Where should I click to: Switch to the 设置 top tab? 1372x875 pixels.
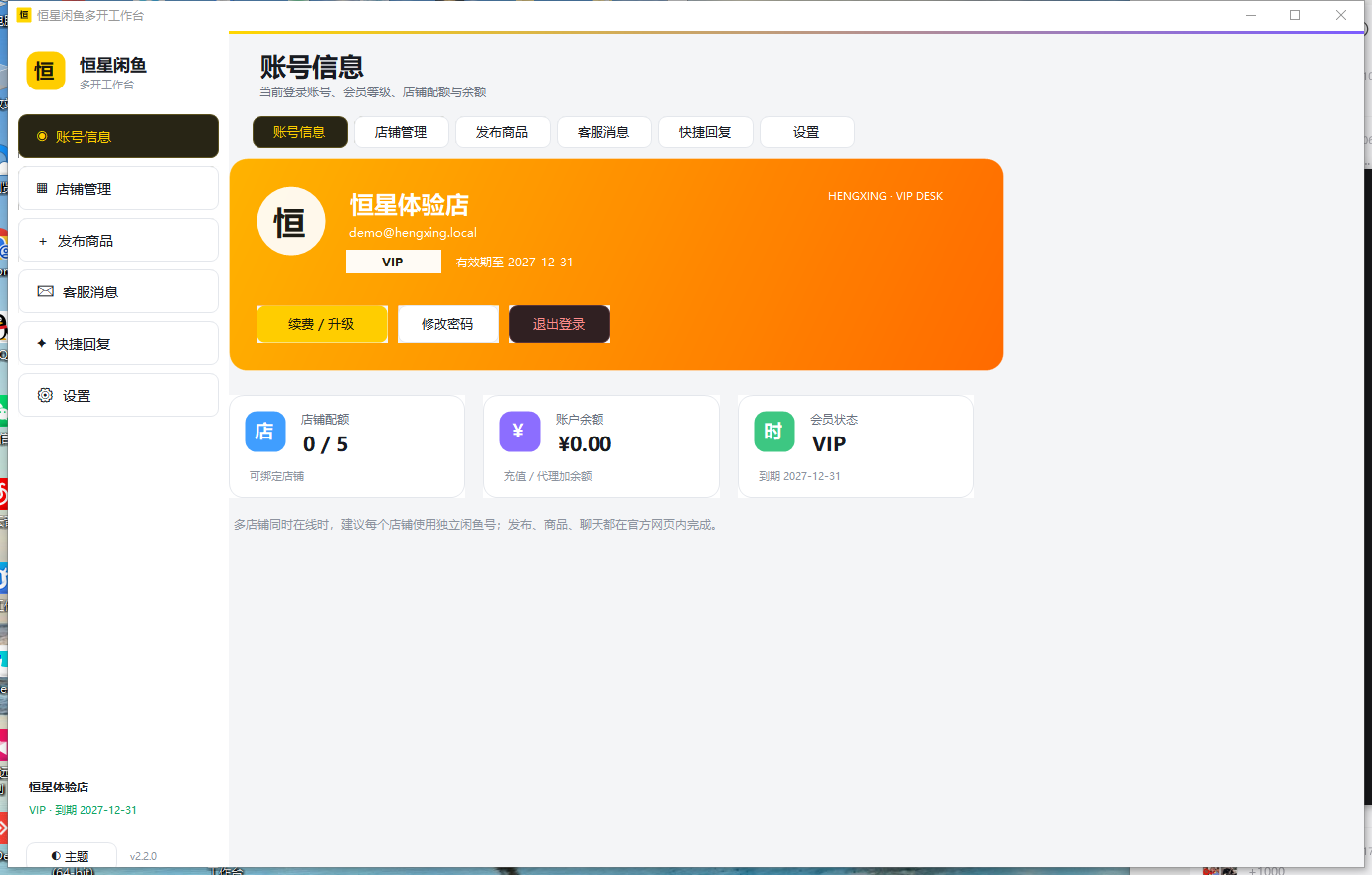point(807,132)
